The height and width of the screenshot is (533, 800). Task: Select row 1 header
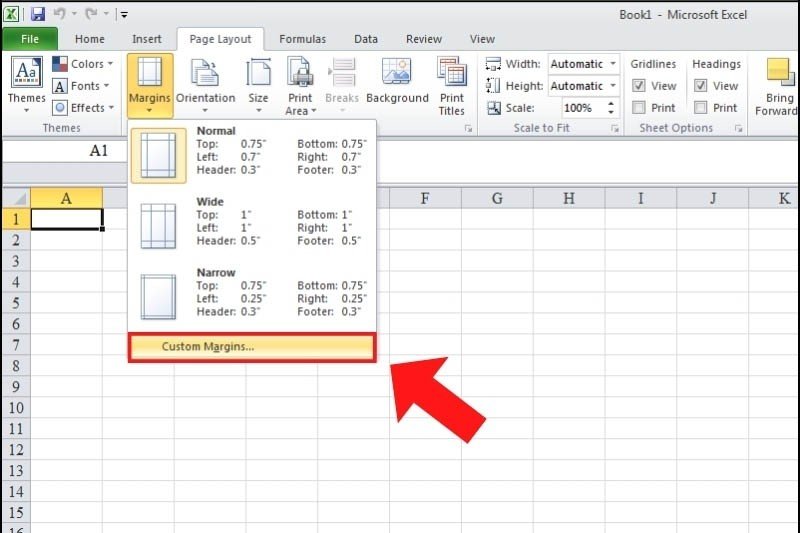point(16,219)
